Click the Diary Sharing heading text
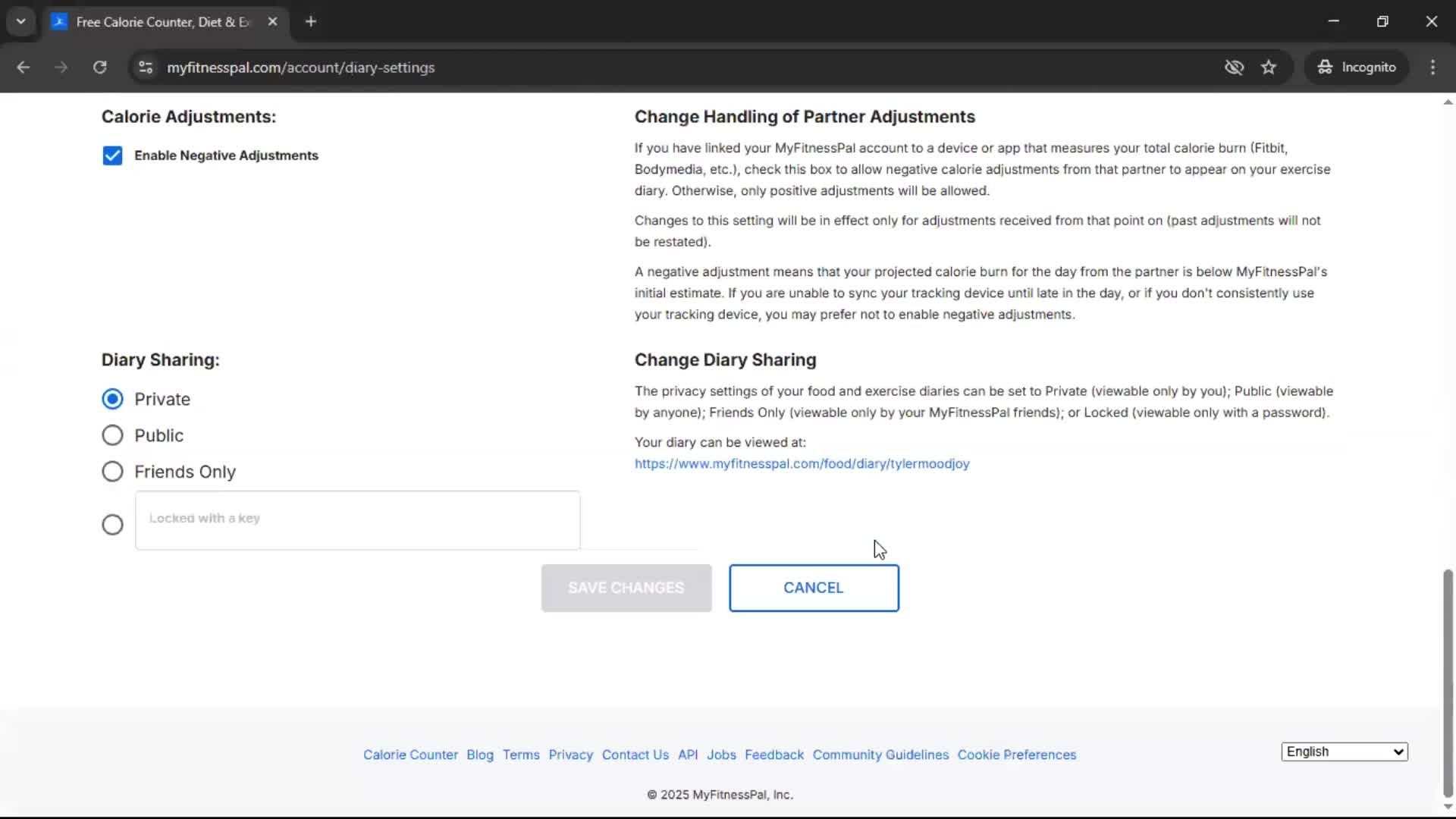Viewport: 1456px width, 819px height. (x=161, y=359)
